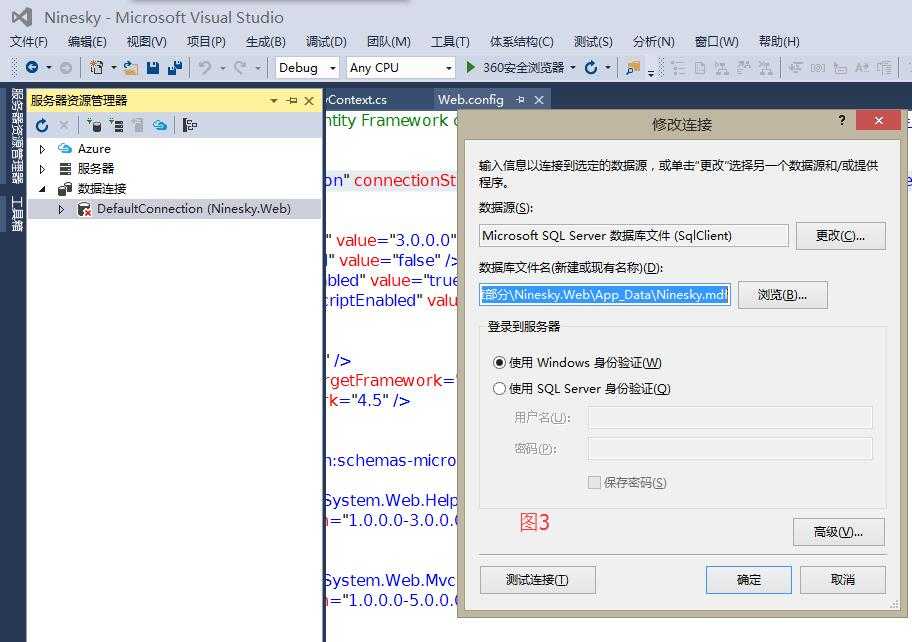Click the 取消 Cancel button
Image resolution: width=912 pixels, height=642 pixels.
[843, 580]
